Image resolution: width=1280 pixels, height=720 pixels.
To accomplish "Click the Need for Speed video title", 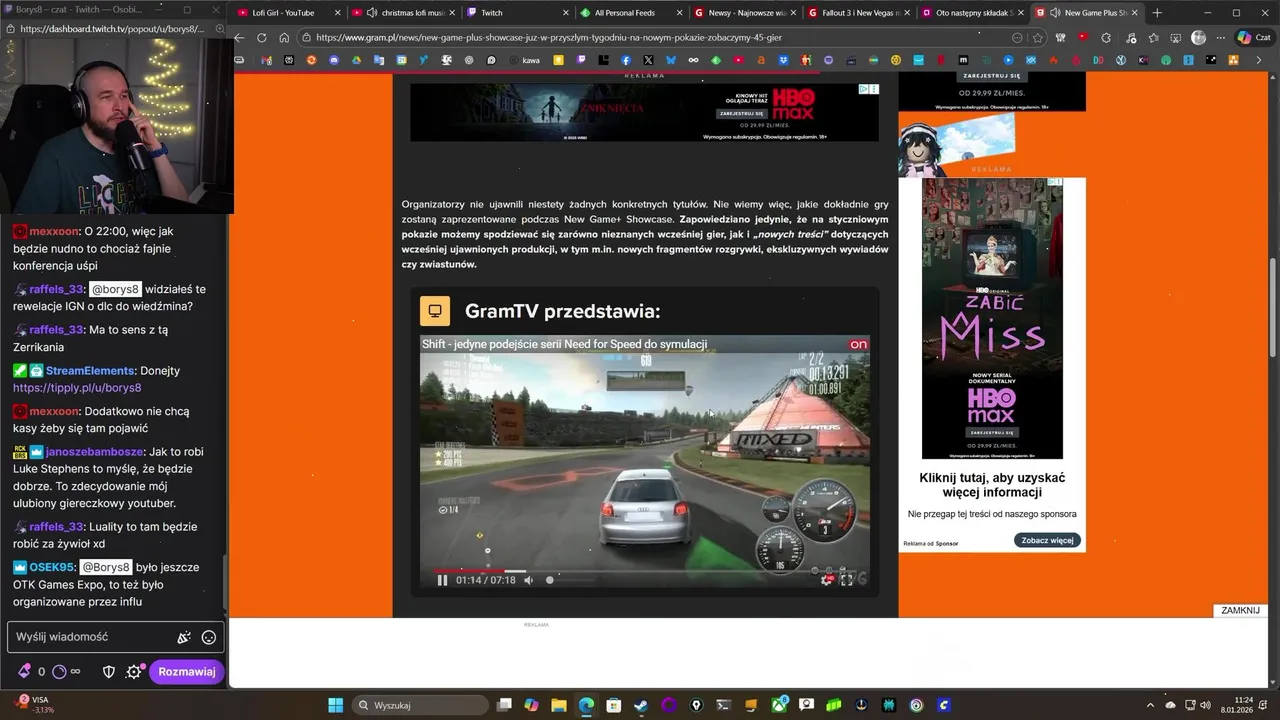I will [564, 344].
